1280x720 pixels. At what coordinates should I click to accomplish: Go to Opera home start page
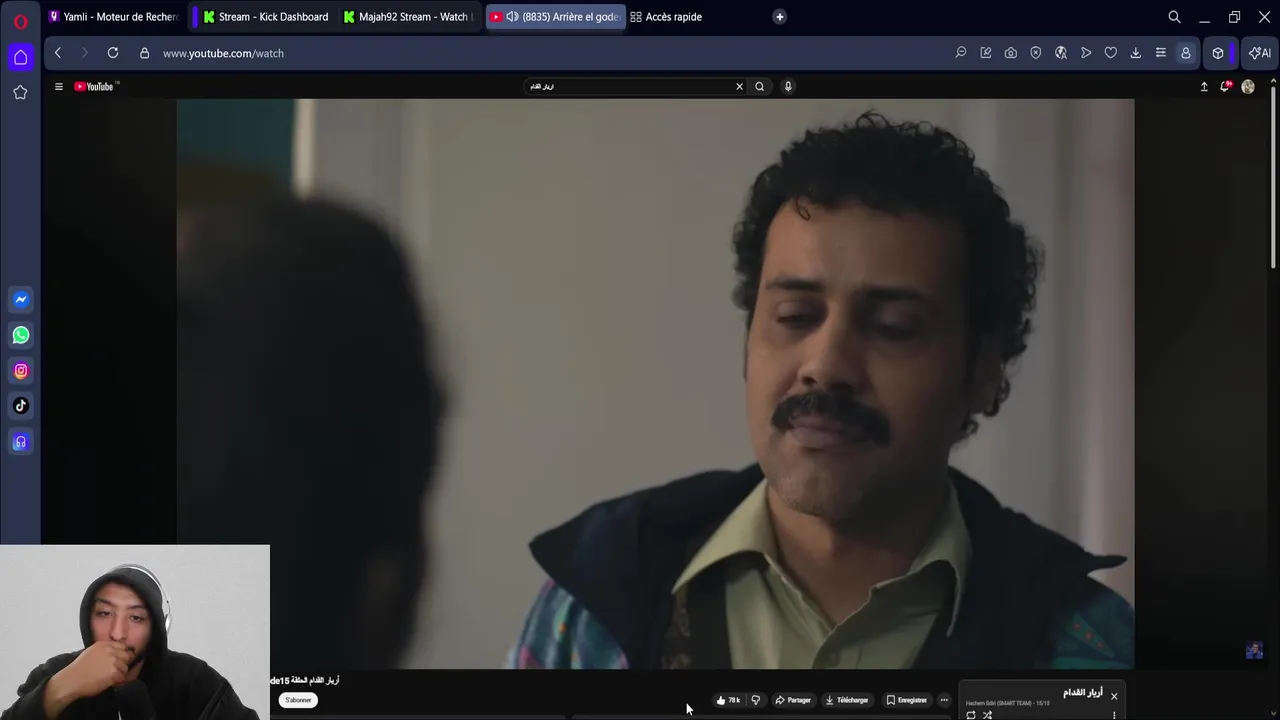20,57
